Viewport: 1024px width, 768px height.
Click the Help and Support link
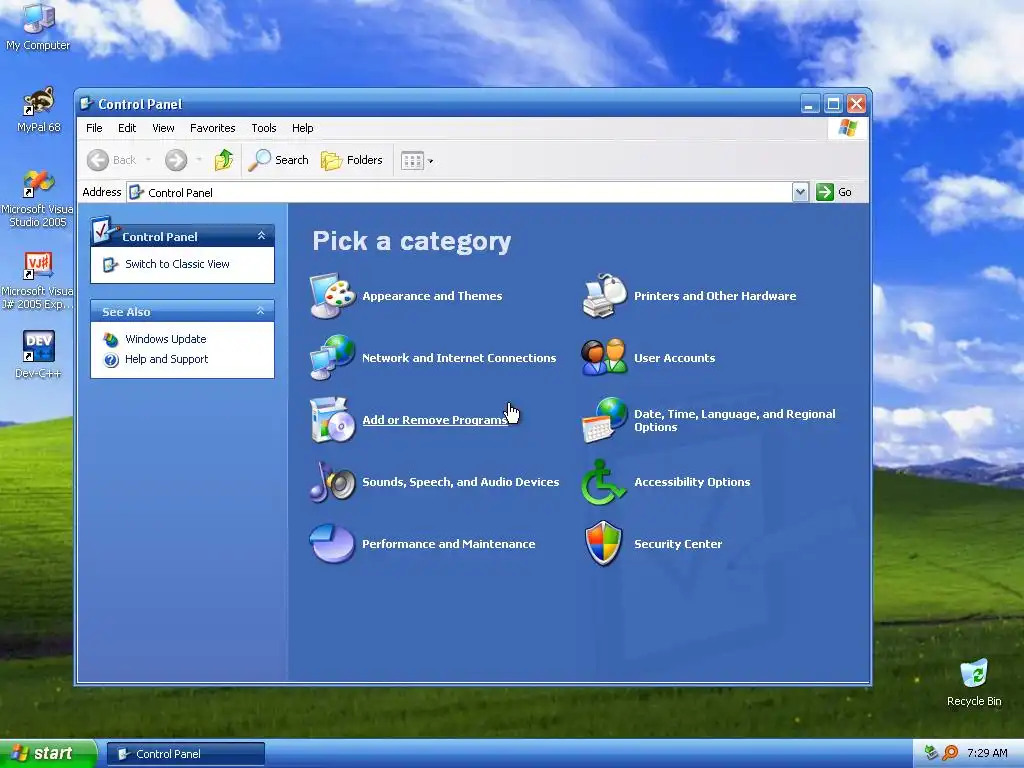tap(167, 360)
